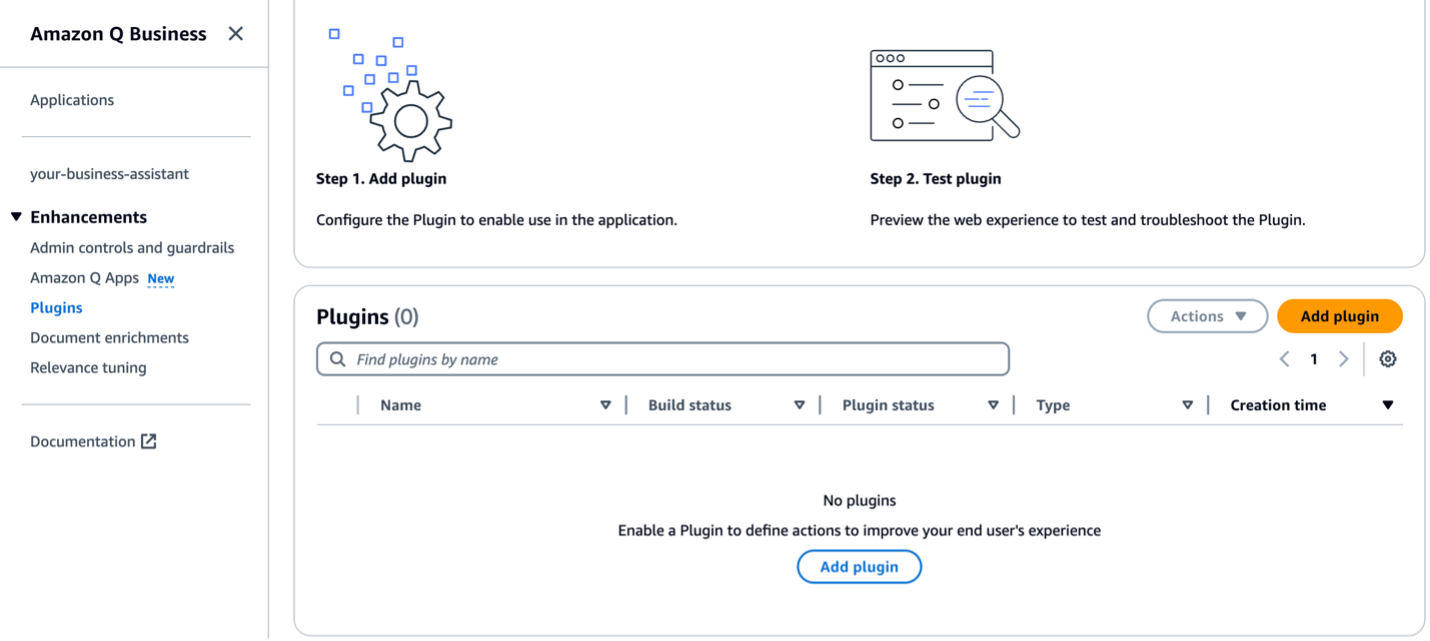Open the Plugin status column filter dropdown
Viewport: 1430px width, 641px height.
(993, 405)
